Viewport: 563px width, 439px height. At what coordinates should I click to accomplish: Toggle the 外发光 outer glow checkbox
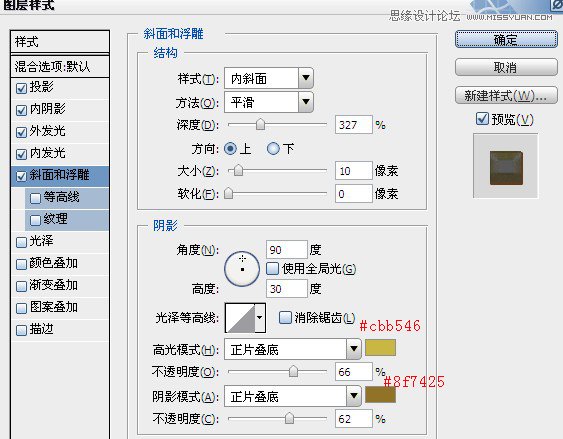point(22,132)
